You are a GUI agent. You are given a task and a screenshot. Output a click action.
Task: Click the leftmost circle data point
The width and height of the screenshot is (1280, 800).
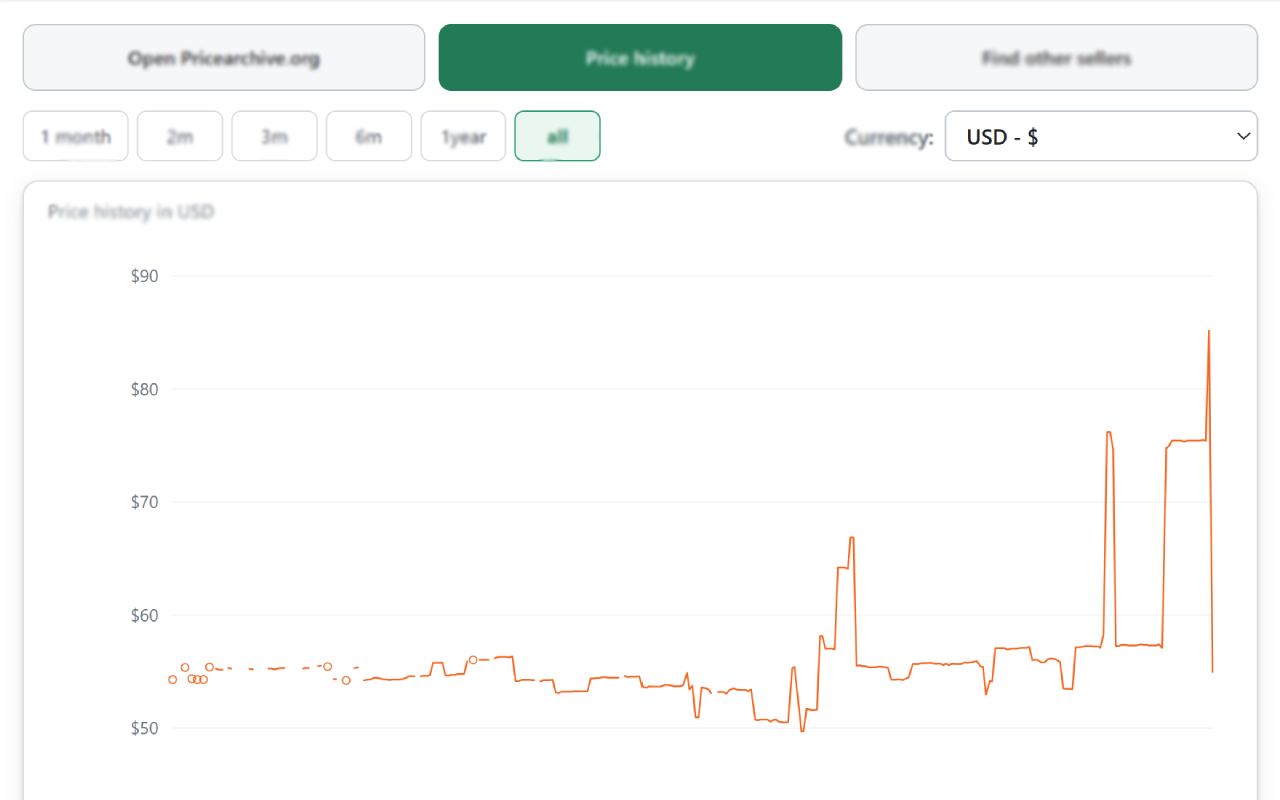click(173, 679)
